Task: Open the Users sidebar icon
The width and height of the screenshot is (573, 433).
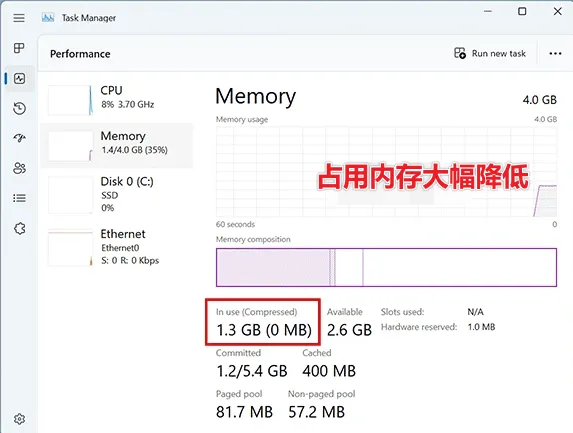Action: pos(19,168)
